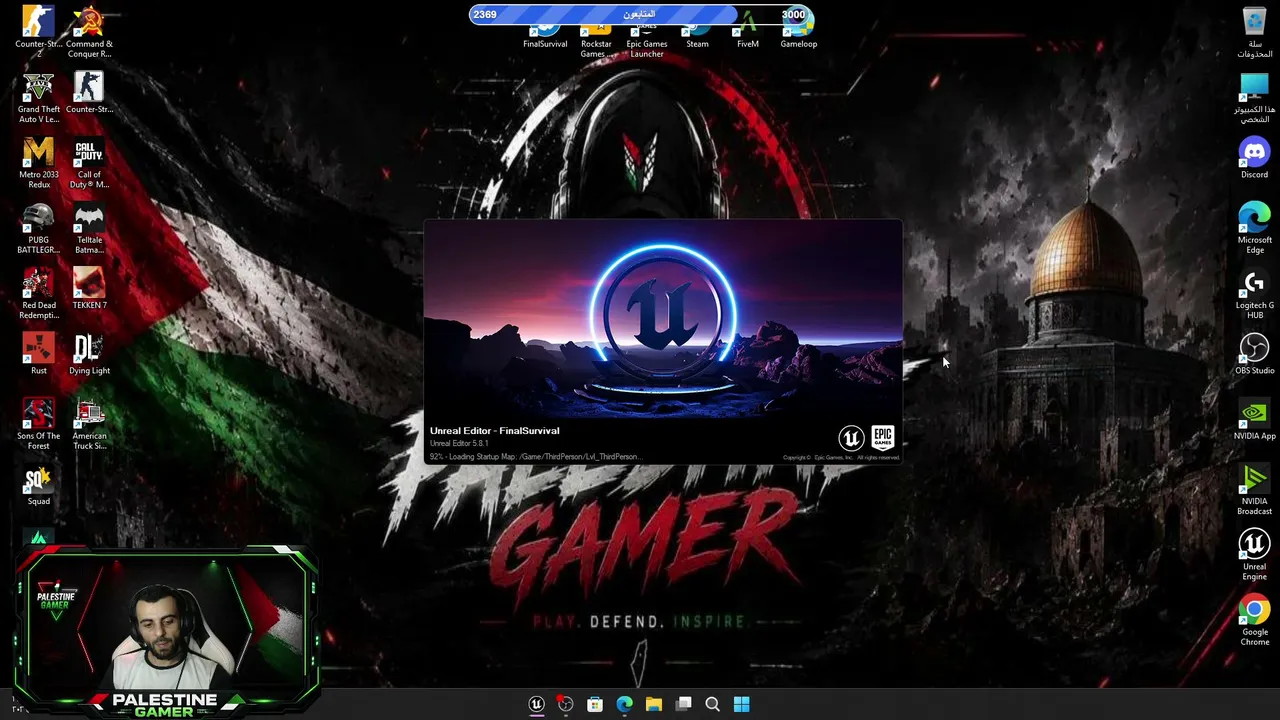Click the 'Unreal Editor - FinalSurvival' title text
This screenshot has height=720, width=1280.
point(494,431)
